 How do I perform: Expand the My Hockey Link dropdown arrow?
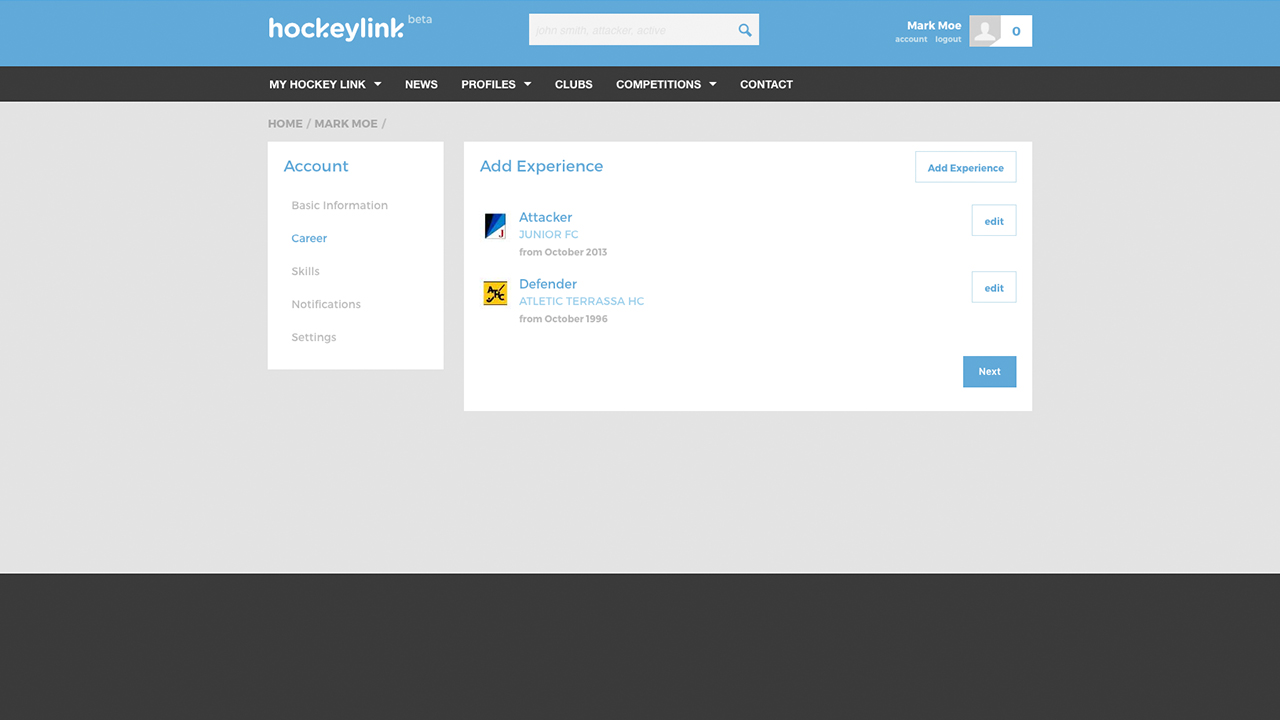(377, 84)
